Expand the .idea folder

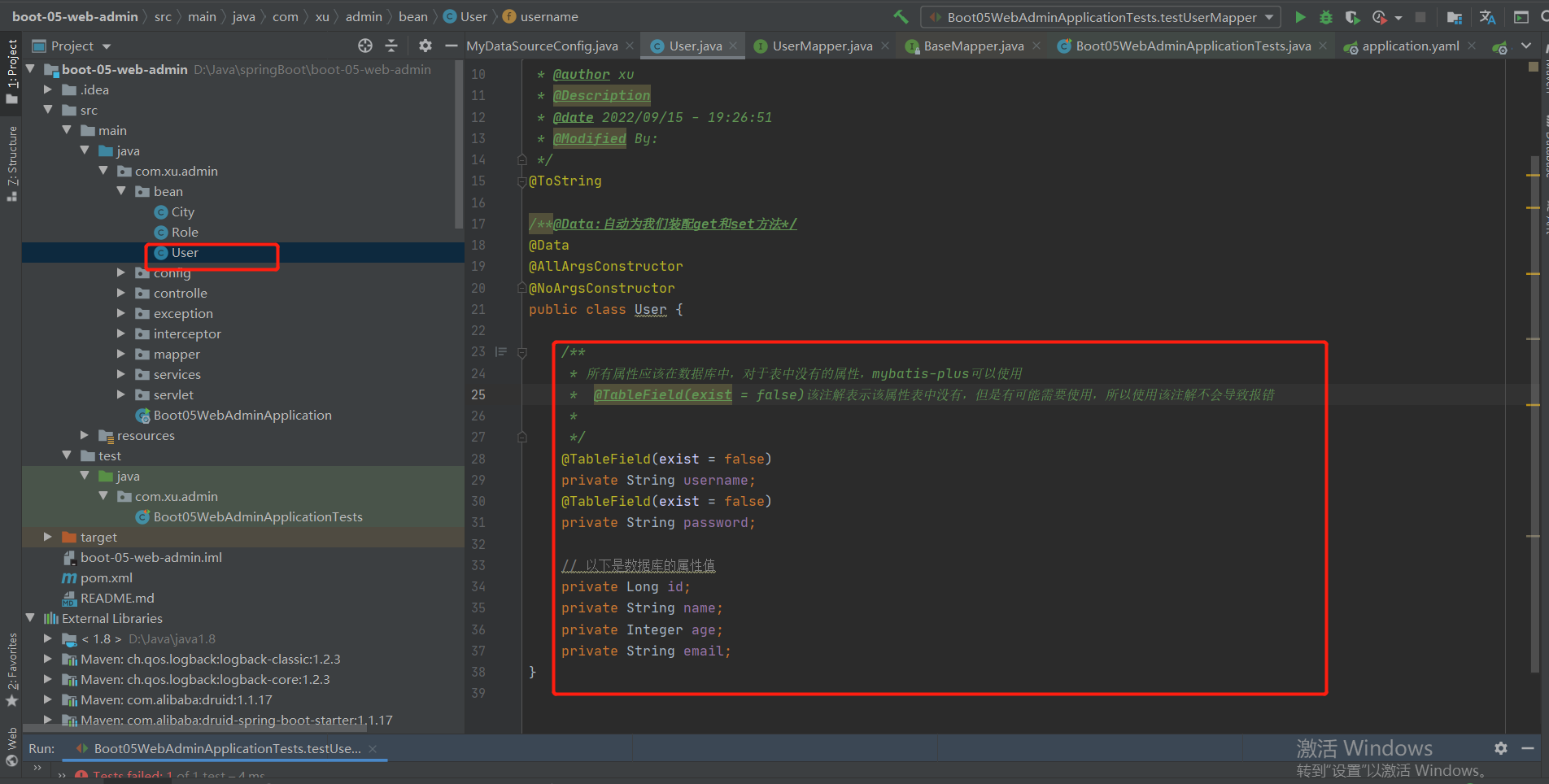(48, 89)
